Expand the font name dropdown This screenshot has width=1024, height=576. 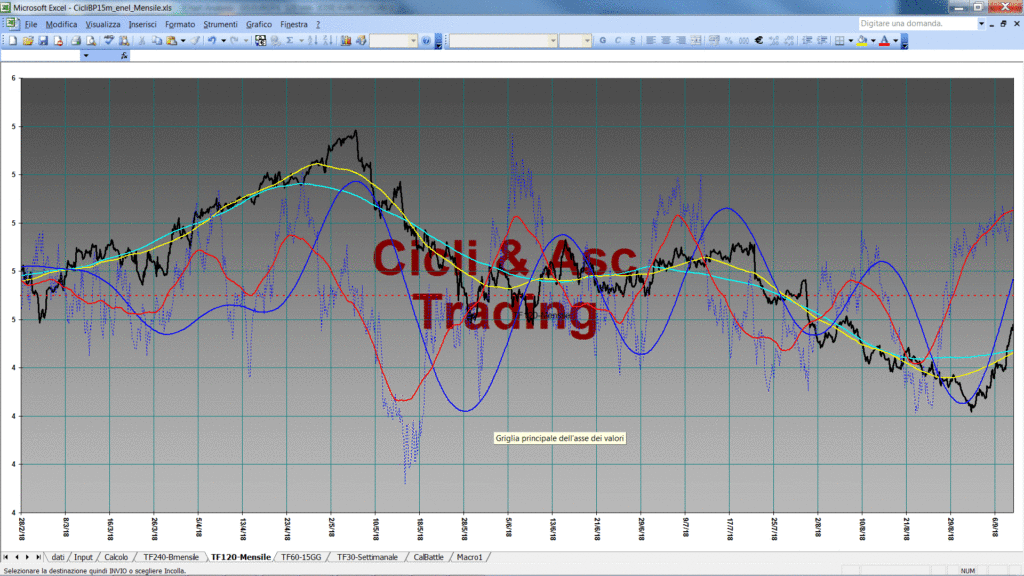click(x=552, y=40)
